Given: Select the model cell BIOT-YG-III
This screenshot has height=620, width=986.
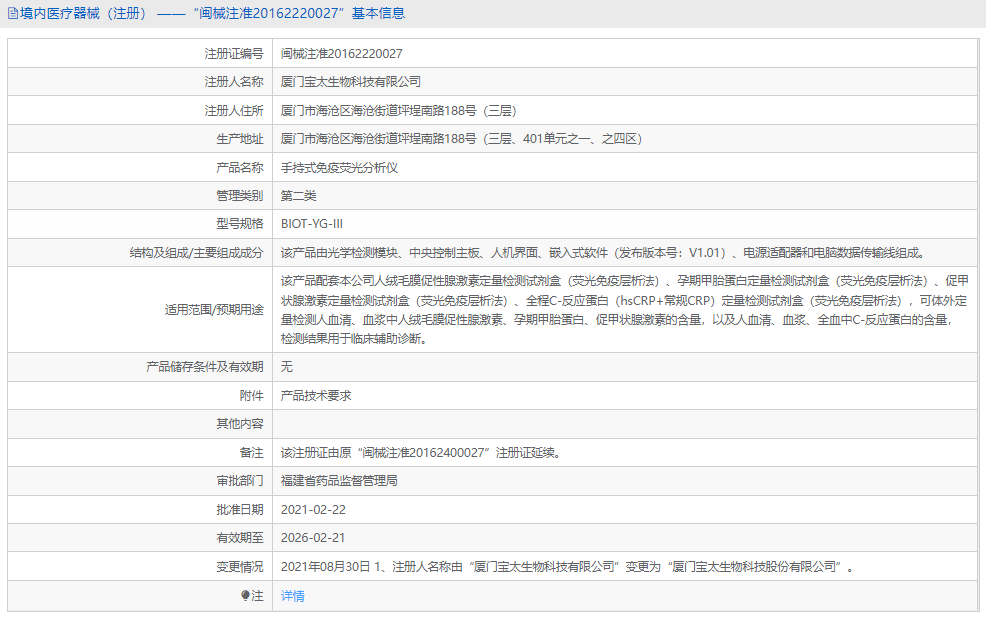Looking at the screenshot, I should [x=312, y=224].
